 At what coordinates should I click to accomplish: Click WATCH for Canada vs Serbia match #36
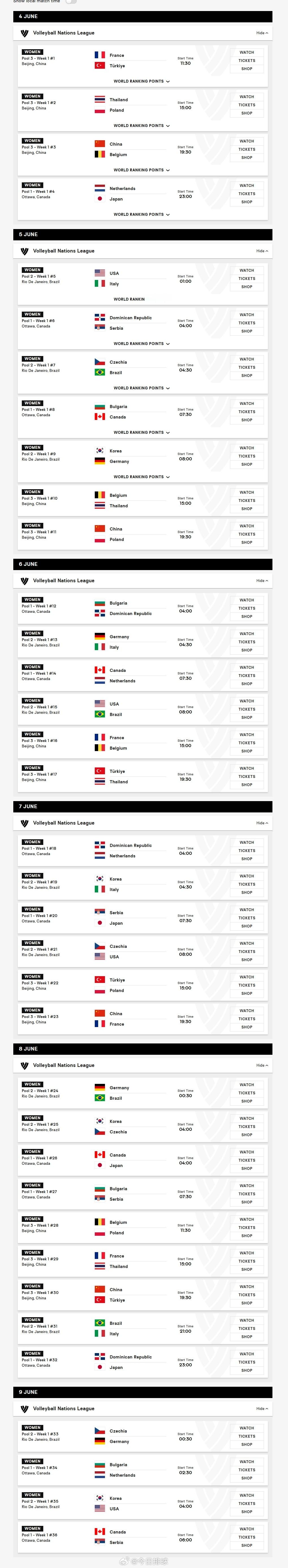pos(247,1529)
